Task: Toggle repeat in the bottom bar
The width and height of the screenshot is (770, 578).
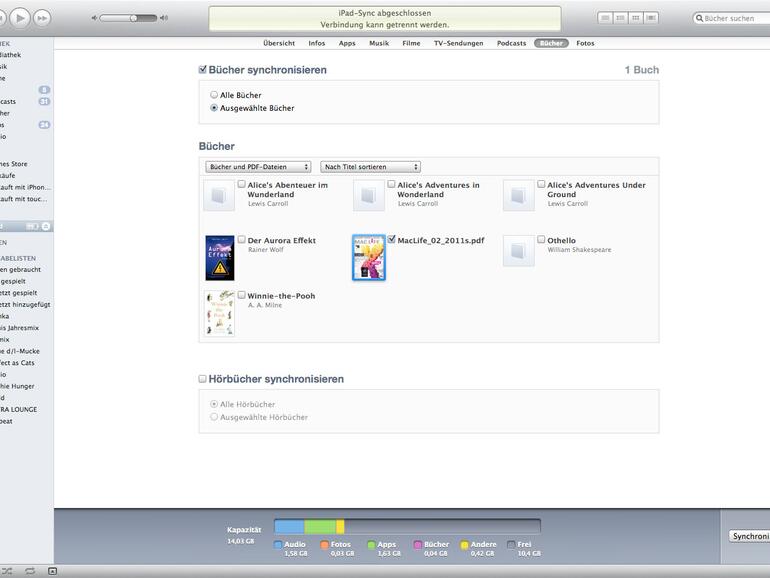Action: point(30,571)
